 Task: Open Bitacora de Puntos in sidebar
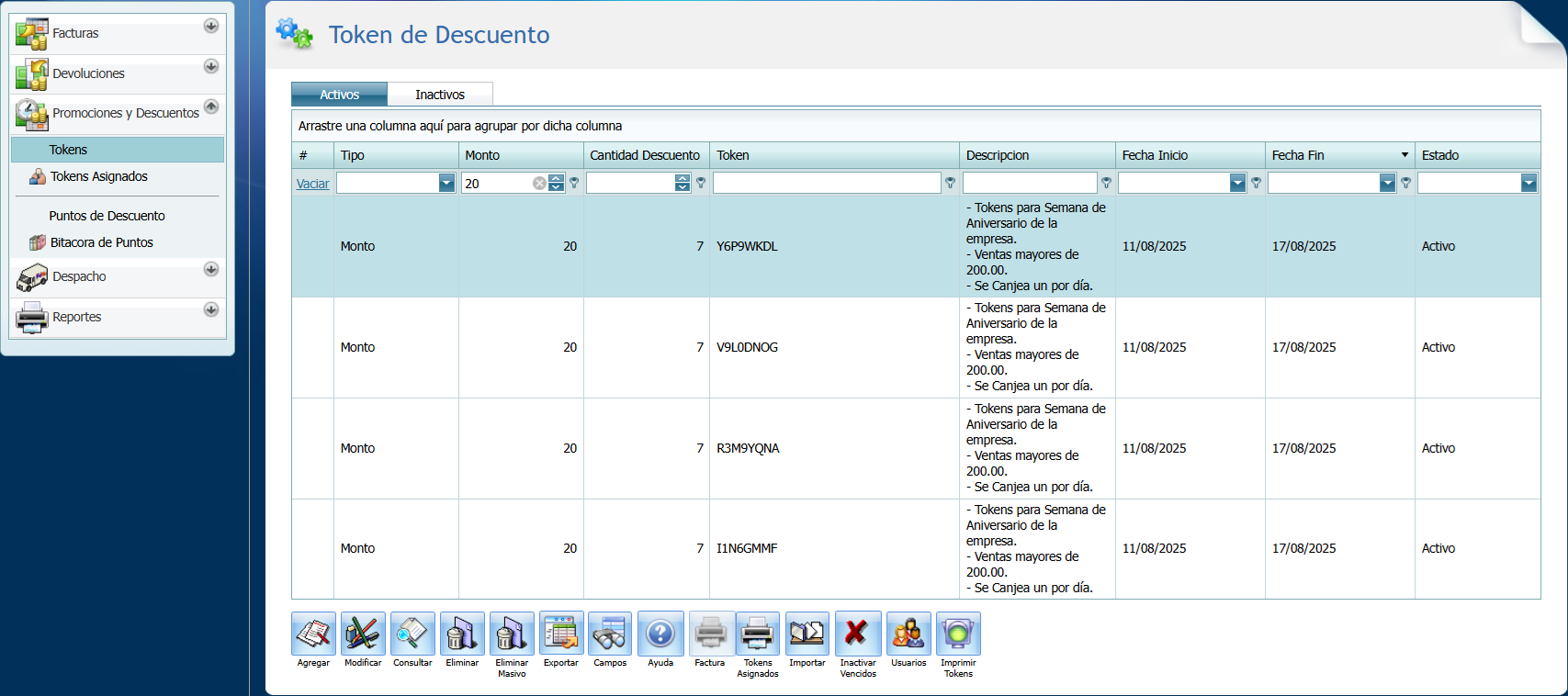coord(102,242)
